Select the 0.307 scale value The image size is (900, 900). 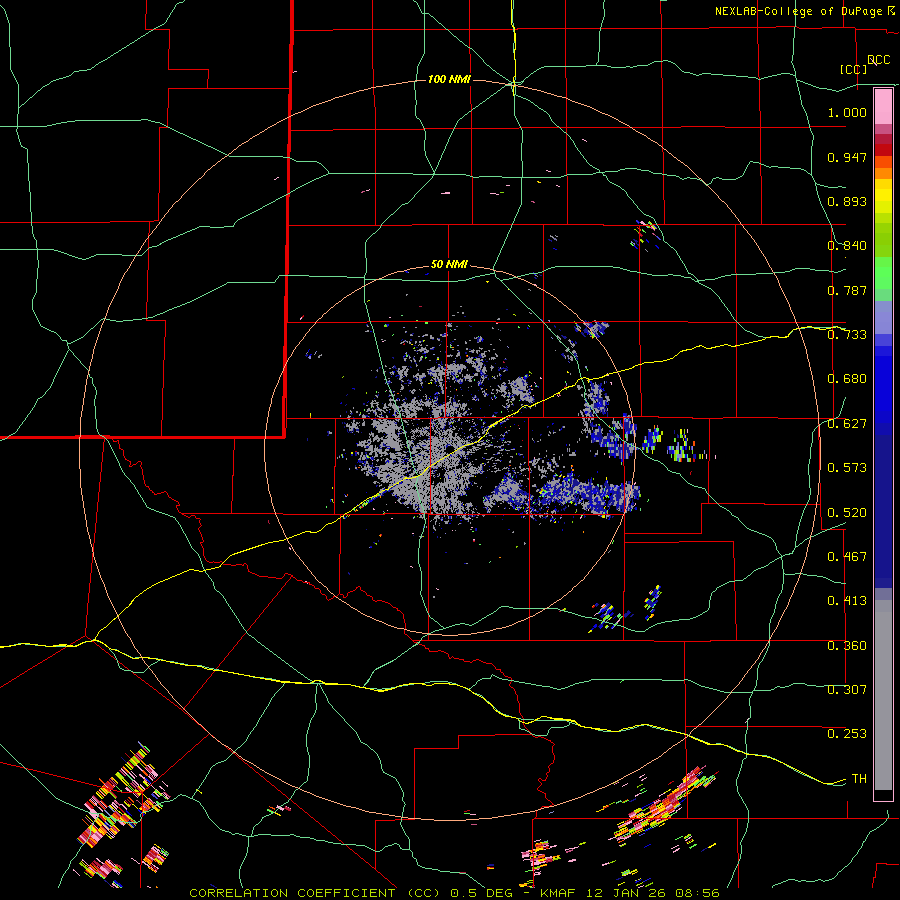point(847,689)
